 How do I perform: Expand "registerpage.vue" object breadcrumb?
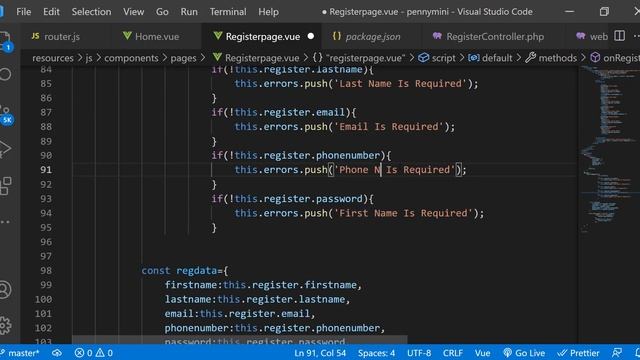[x=359, y=58]
